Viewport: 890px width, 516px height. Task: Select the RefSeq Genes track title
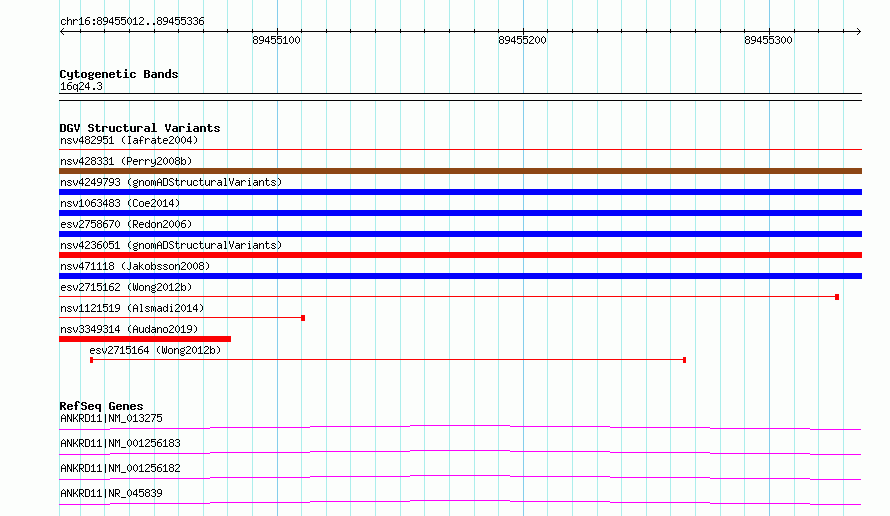pyautogui.click(x=101, y=406)
